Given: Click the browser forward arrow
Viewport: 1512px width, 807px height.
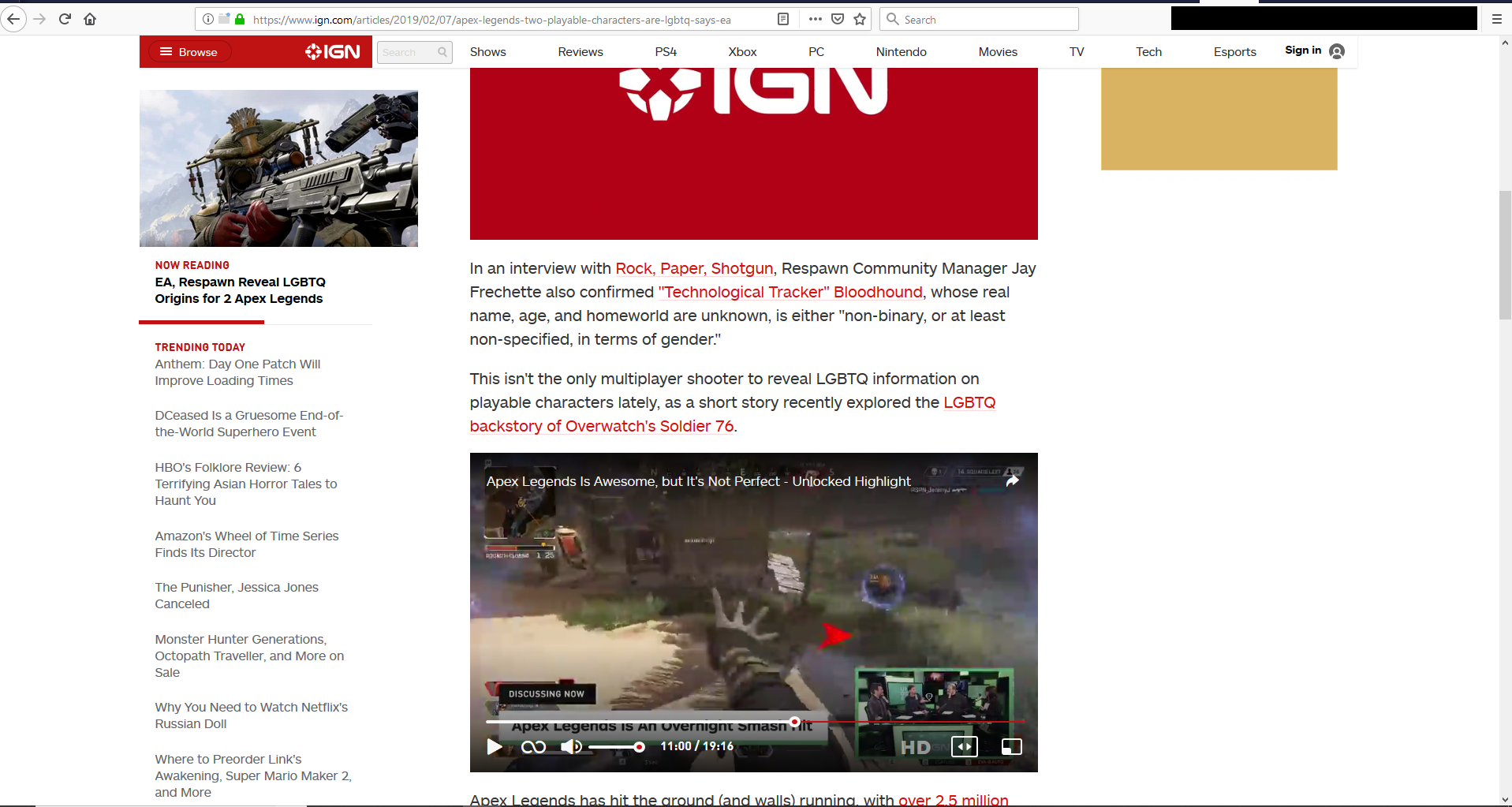Looking at the screenshot, I should (39, 19).
